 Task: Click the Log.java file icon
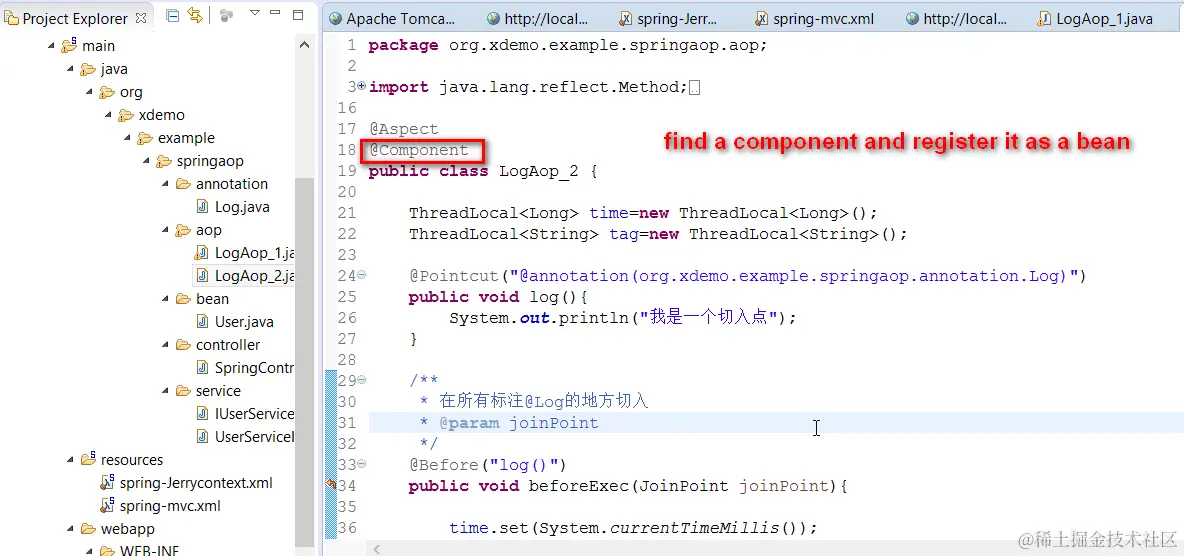tap(202, 207)
